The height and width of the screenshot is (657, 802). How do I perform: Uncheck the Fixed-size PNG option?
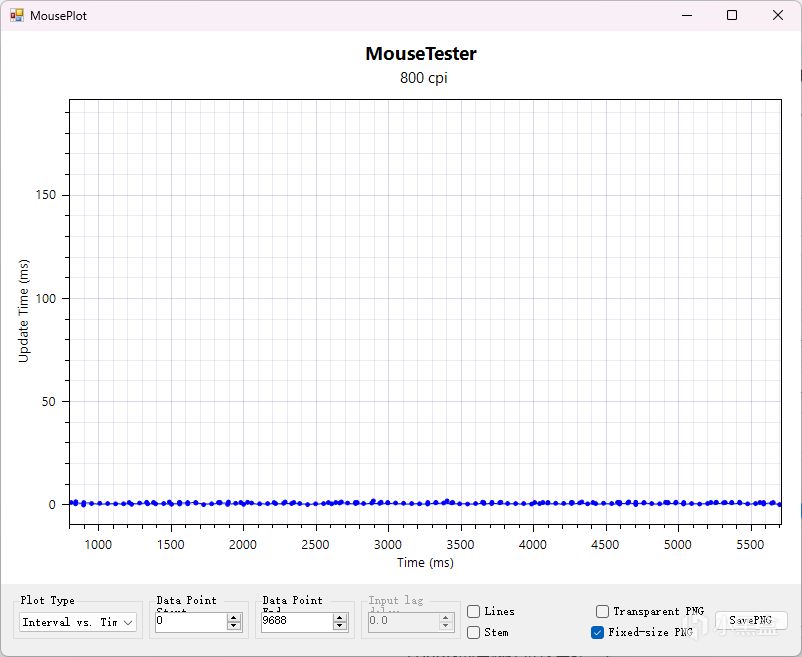coord(597,632)
